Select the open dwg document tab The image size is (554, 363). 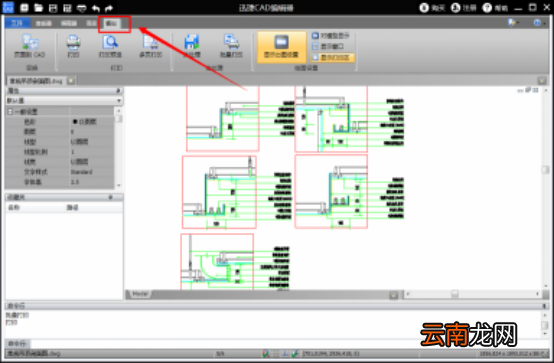tap(36, 81)
